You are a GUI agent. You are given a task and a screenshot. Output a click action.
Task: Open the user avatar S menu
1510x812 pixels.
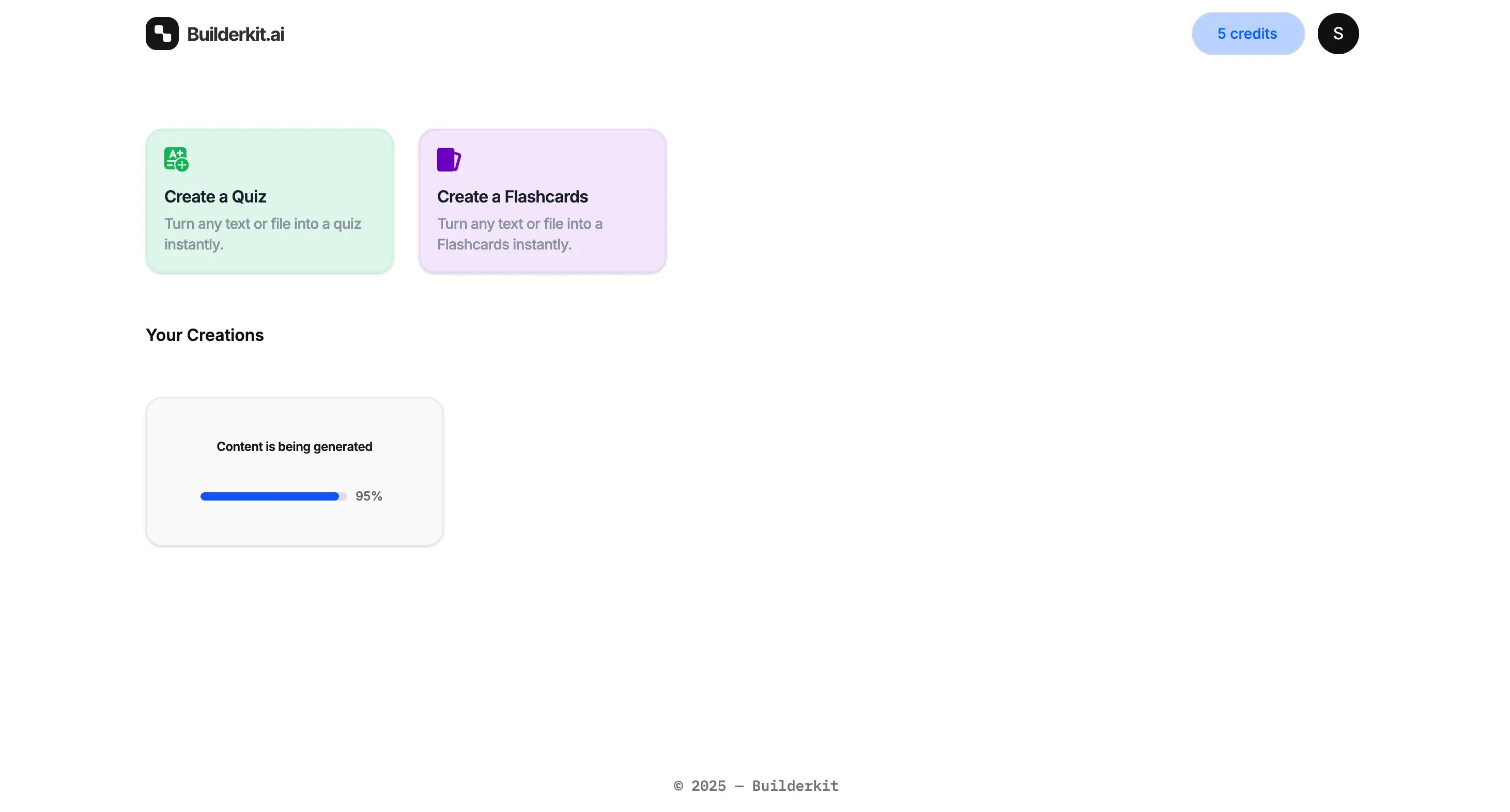(x=1338, y=34)
